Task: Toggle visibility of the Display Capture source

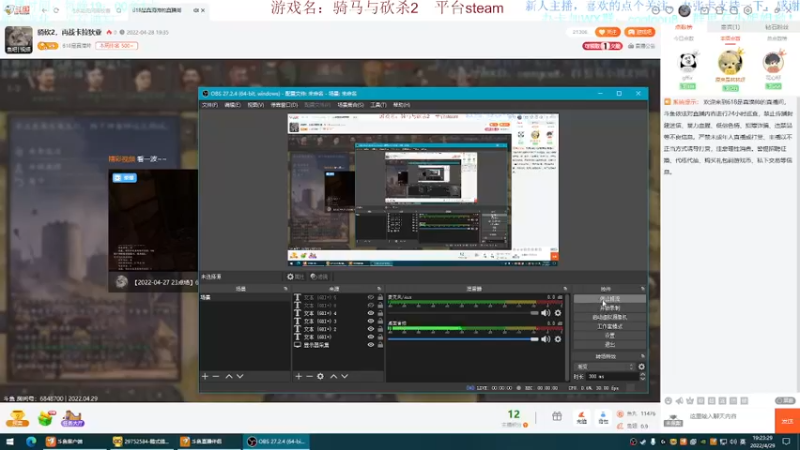Action: 371,345
